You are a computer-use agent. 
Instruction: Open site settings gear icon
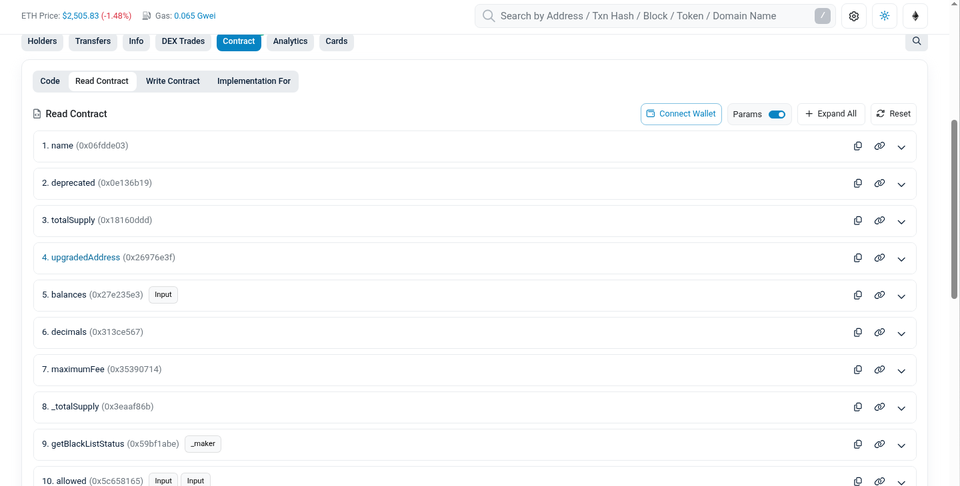pos(853,17)
